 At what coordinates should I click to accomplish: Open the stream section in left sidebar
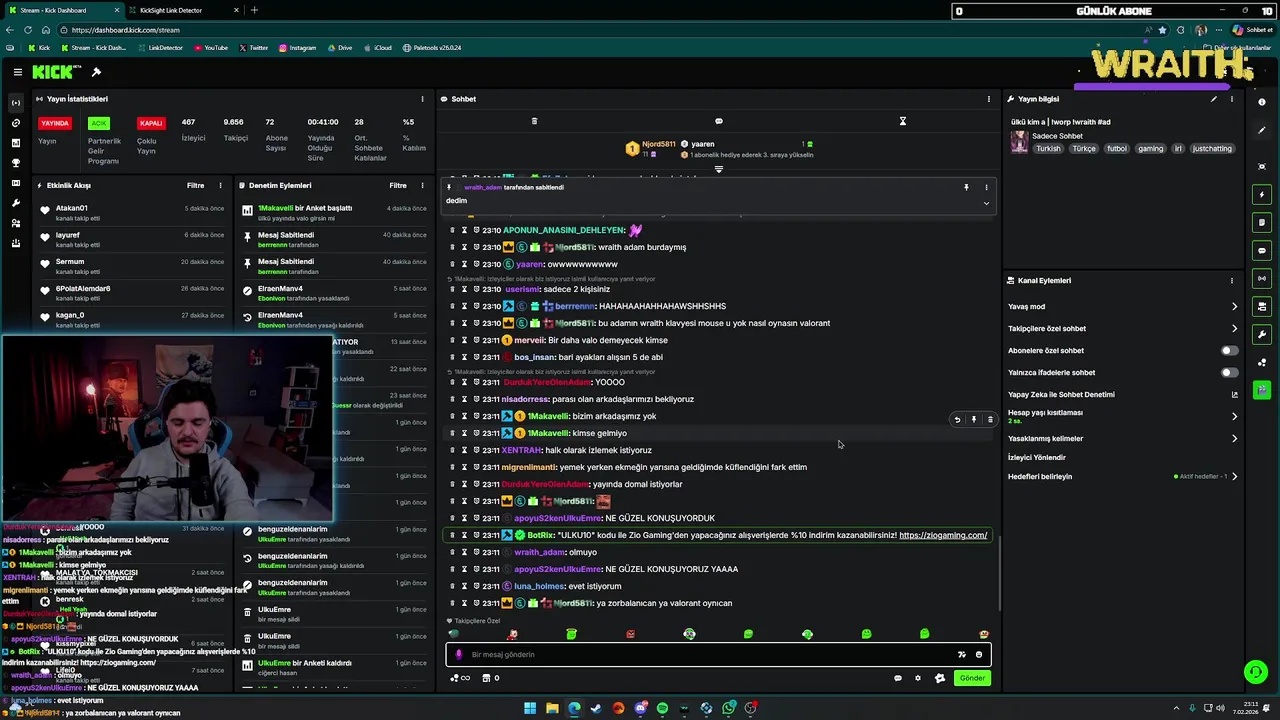tap(15, 103)
